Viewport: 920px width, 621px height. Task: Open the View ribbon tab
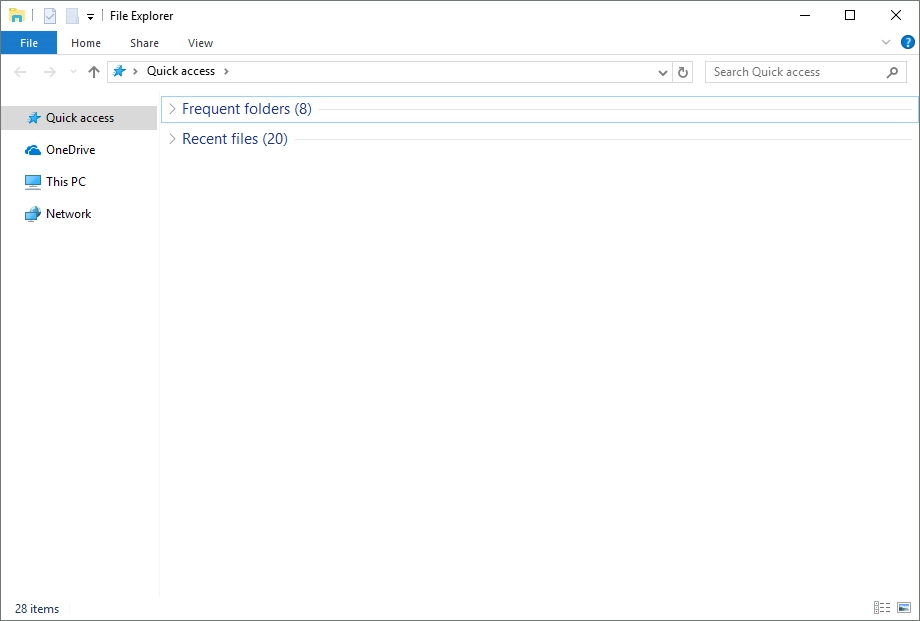200,43
